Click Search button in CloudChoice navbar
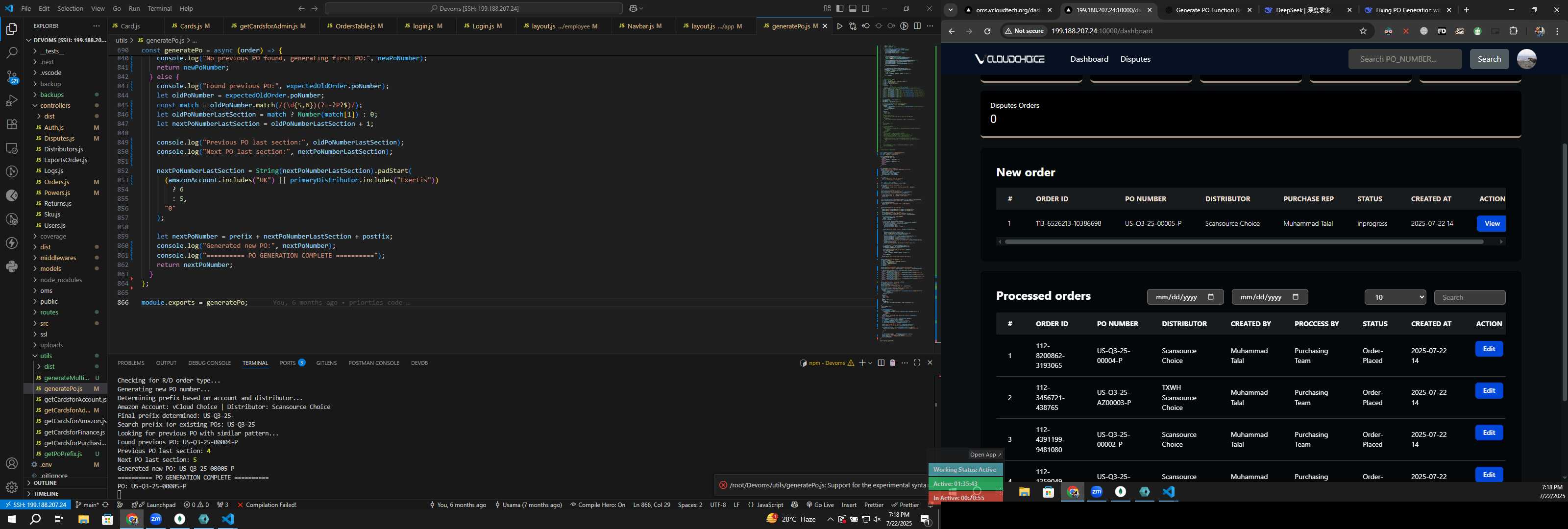The width and height of the screenshot is (1568, 529). 1489,59
